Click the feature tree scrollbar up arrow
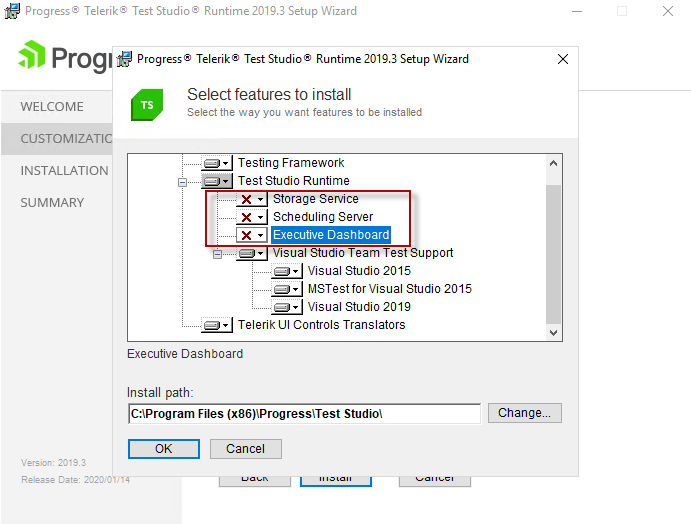Screen dimensions: 691x524 [x=554, y=164]
